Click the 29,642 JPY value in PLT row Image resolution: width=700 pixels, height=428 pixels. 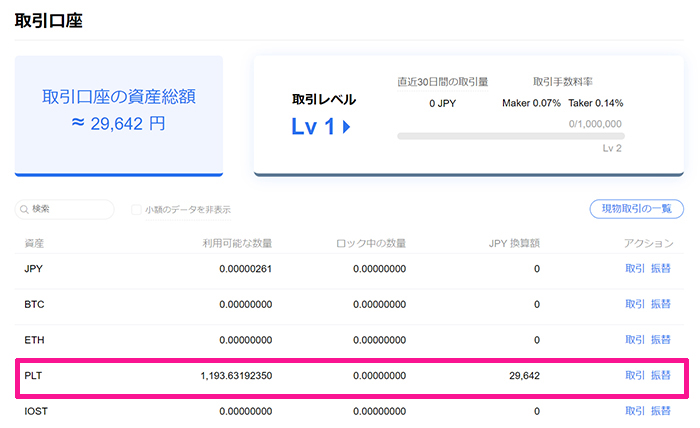(x=525, y=376)
